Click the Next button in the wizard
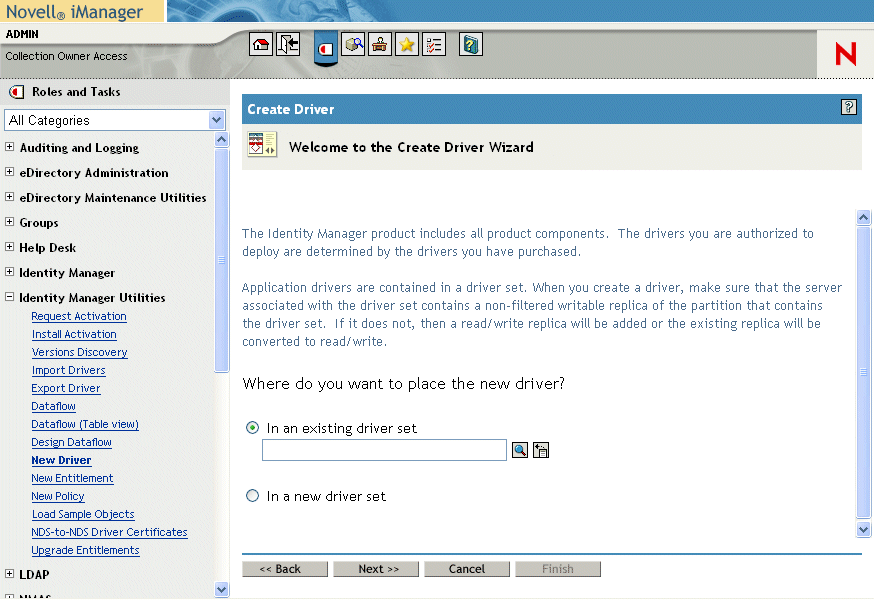Screen dimensions: 874x600 point(375,568)
